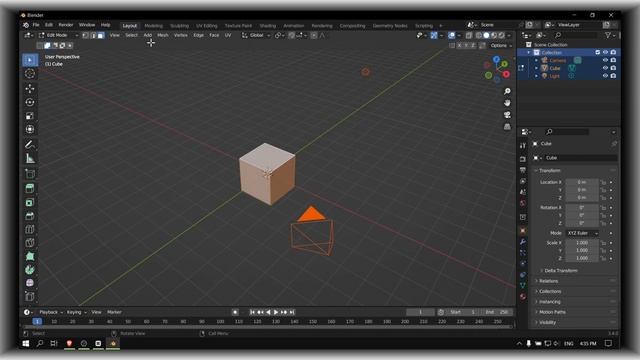640x360 pixels.
Task: Open the Keying timeline menu
Action: [x=76, y=312]
